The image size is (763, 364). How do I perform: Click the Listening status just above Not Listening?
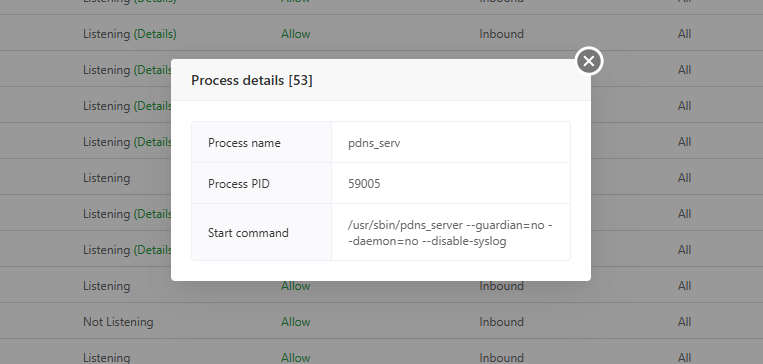pyautogui.click(x=107, y=286)
